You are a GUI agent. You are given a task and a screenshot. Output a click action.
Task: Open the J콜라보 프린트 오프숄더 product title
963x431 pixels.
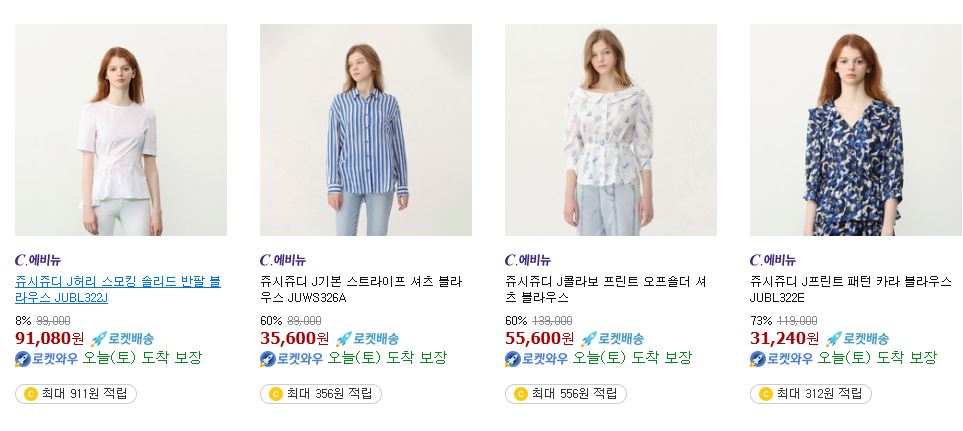coord(606,290)
